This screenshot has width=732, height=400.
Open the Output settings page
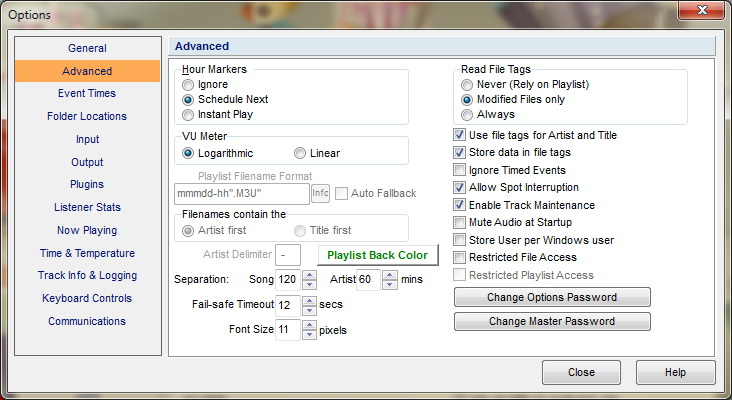point(87,162)
